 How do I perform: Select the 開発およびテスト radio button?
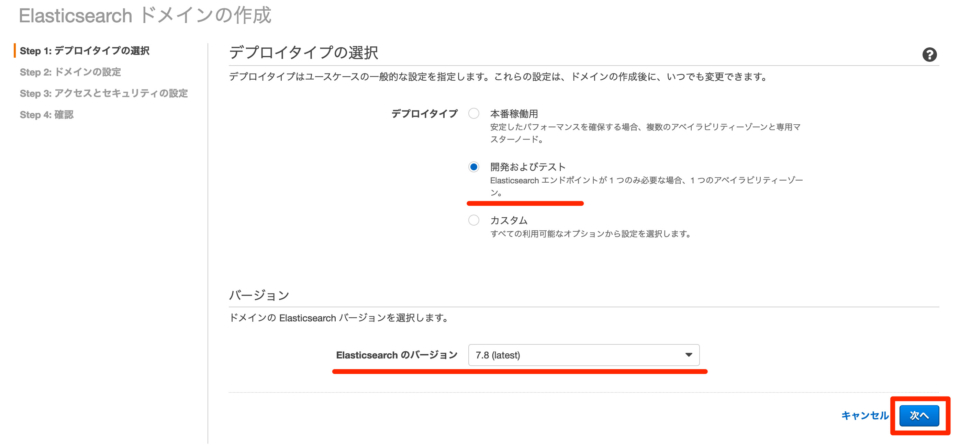474,167
